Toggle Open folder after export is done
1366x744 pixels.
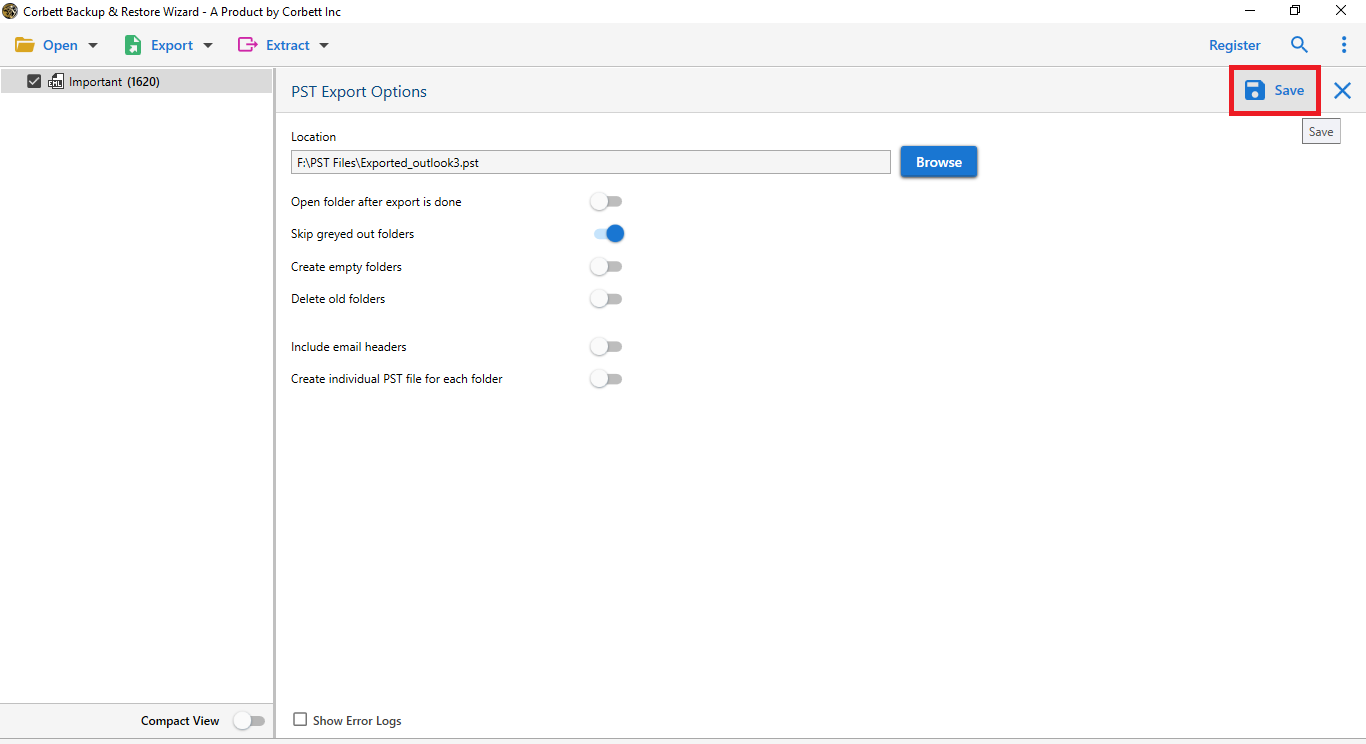[606, 202]
